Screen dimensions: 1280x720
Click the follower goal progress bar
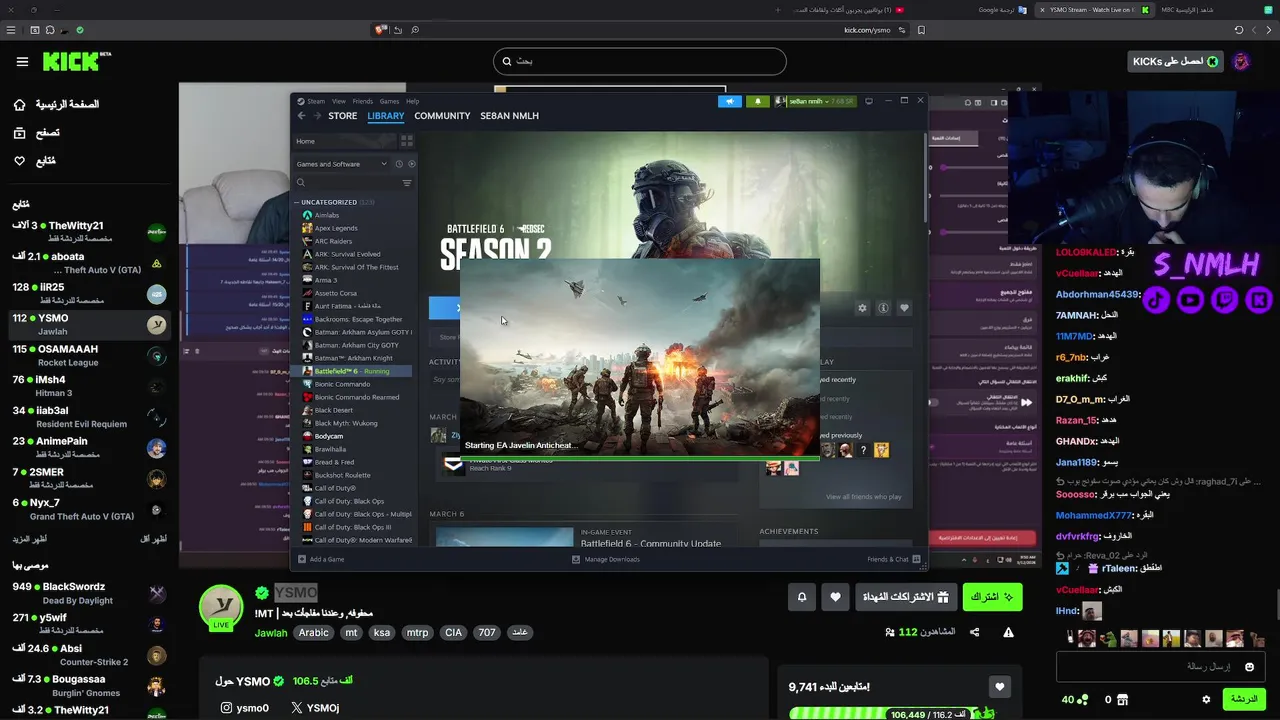[892, 714]
